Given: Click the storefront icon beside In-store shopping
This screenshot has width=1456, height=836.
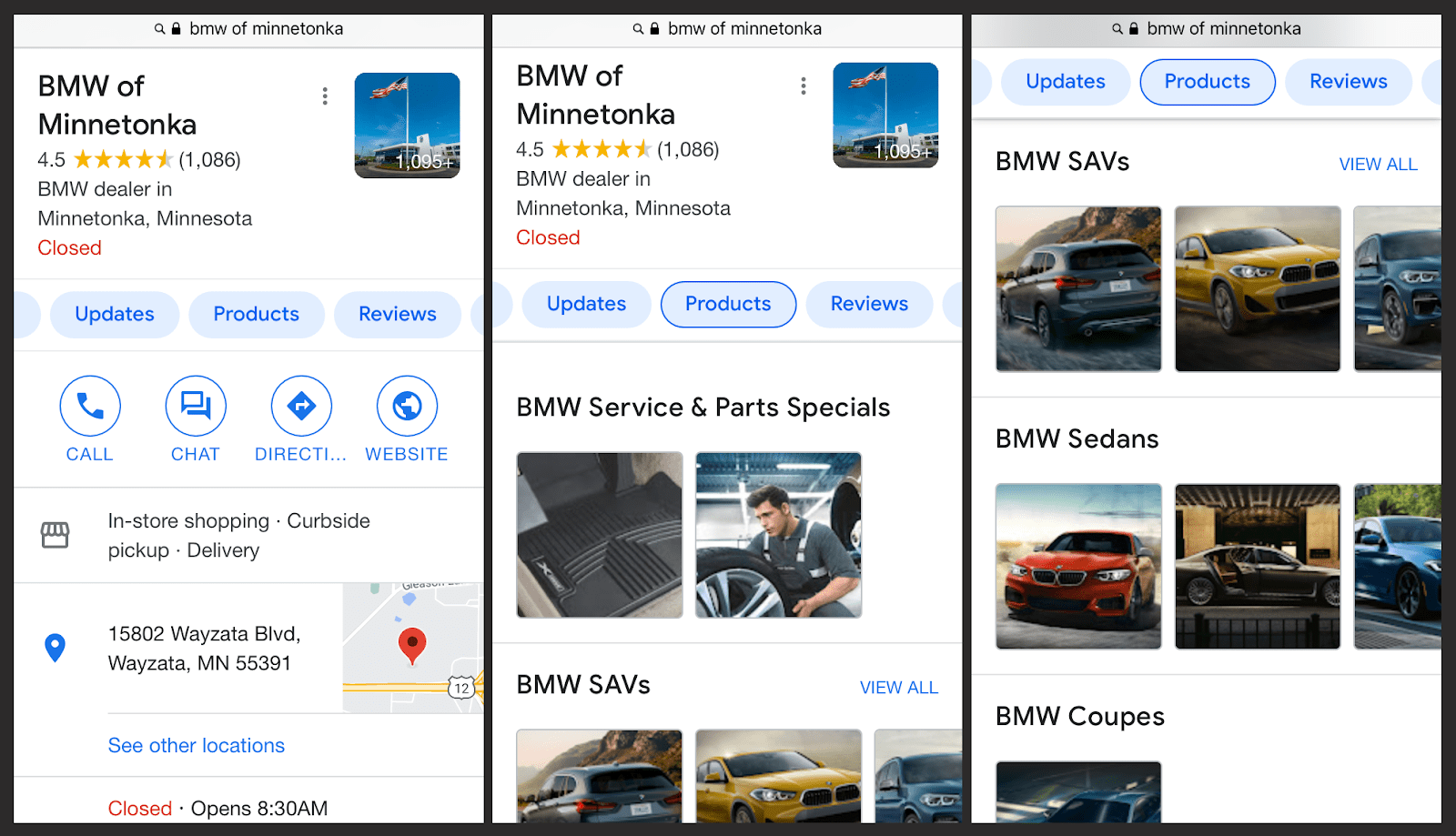Looking at the screenshot, I should coord(55,535).
